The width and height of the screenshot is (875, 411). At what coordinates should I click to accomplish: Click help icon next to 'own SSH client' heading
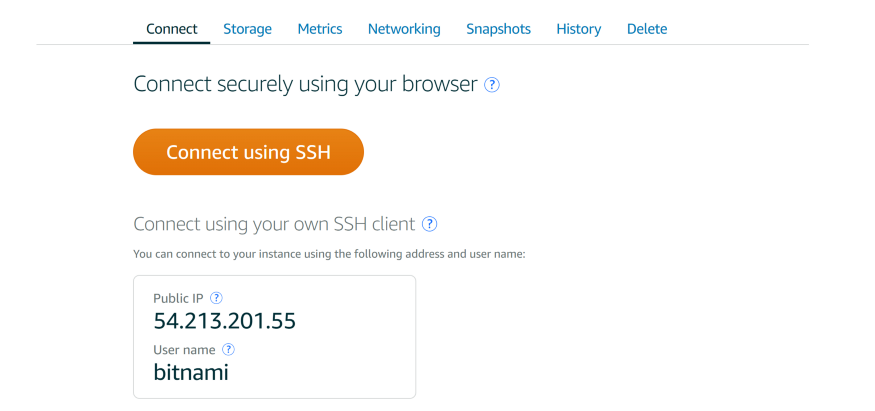click(x=429, y=224)
